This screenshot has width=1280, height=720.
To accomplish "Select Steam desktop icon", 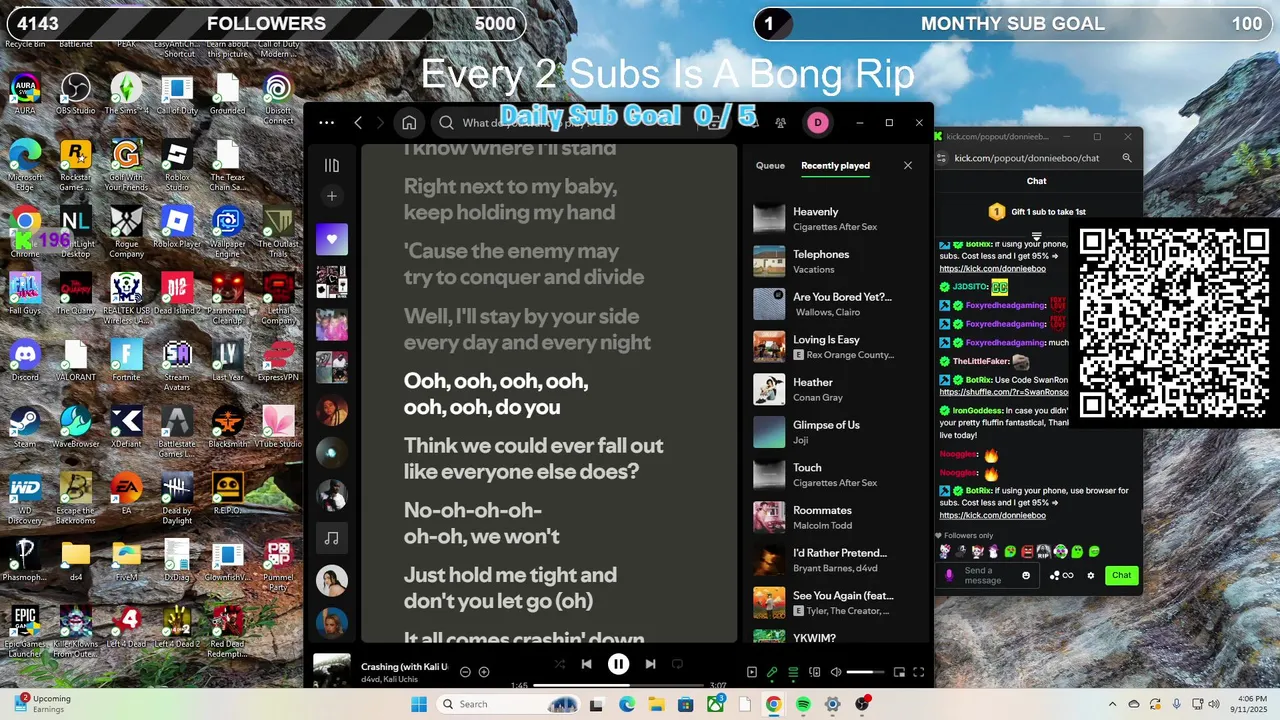I will click(25, 426).
